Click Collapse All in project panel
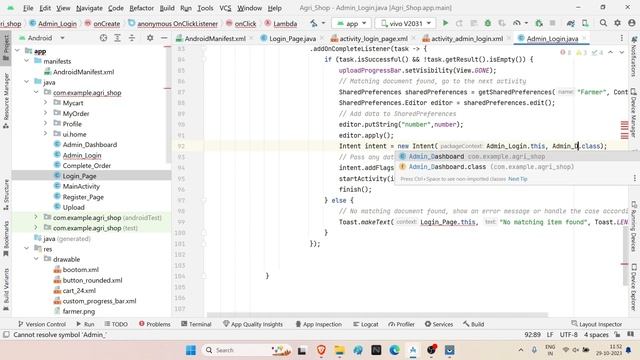 (x=131, y=38)
